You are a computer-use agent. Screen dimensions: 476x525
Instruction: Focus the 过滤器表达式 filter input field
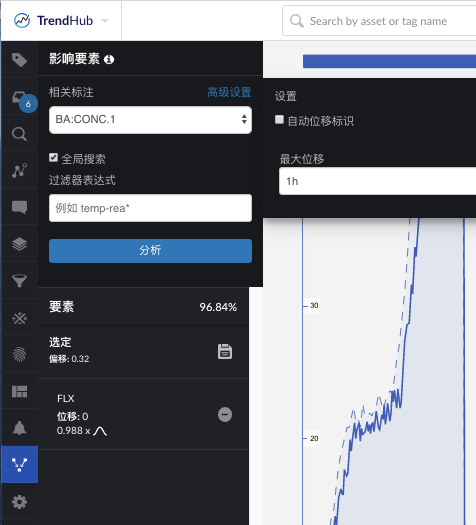[150, 208]
